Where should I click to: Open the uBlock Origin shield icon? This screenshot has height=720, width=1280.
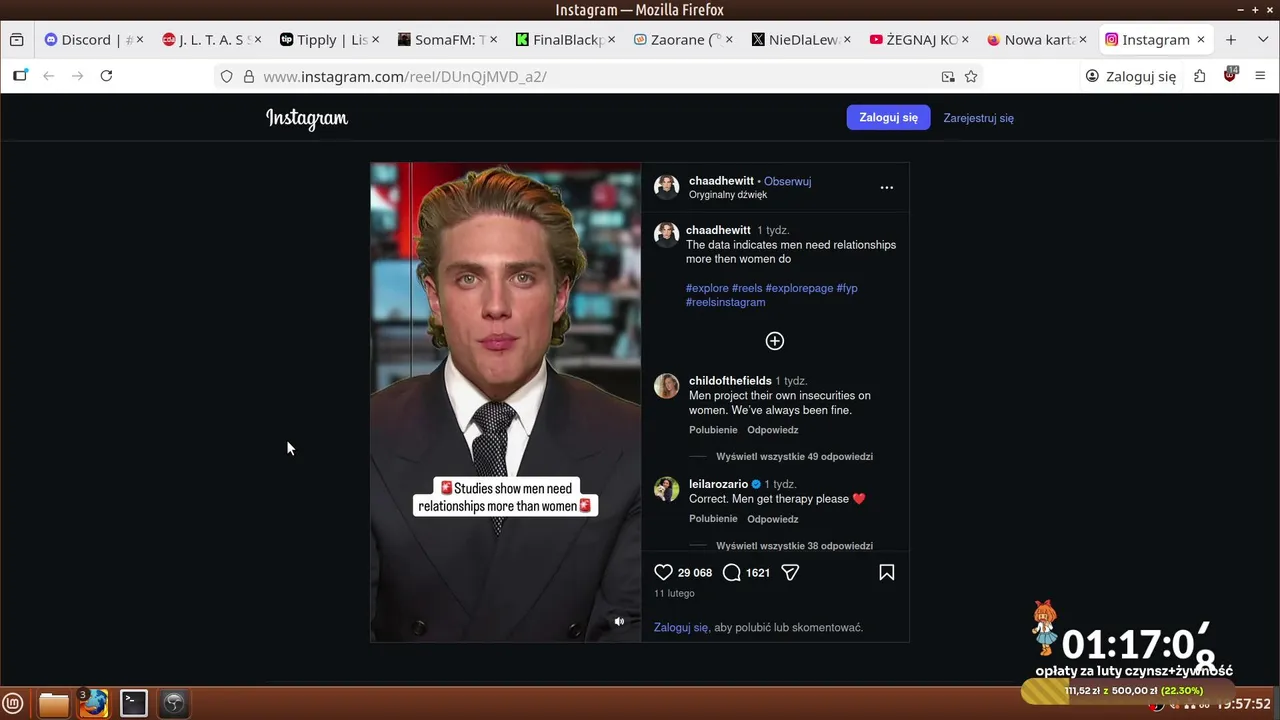tap(1230, 76)
